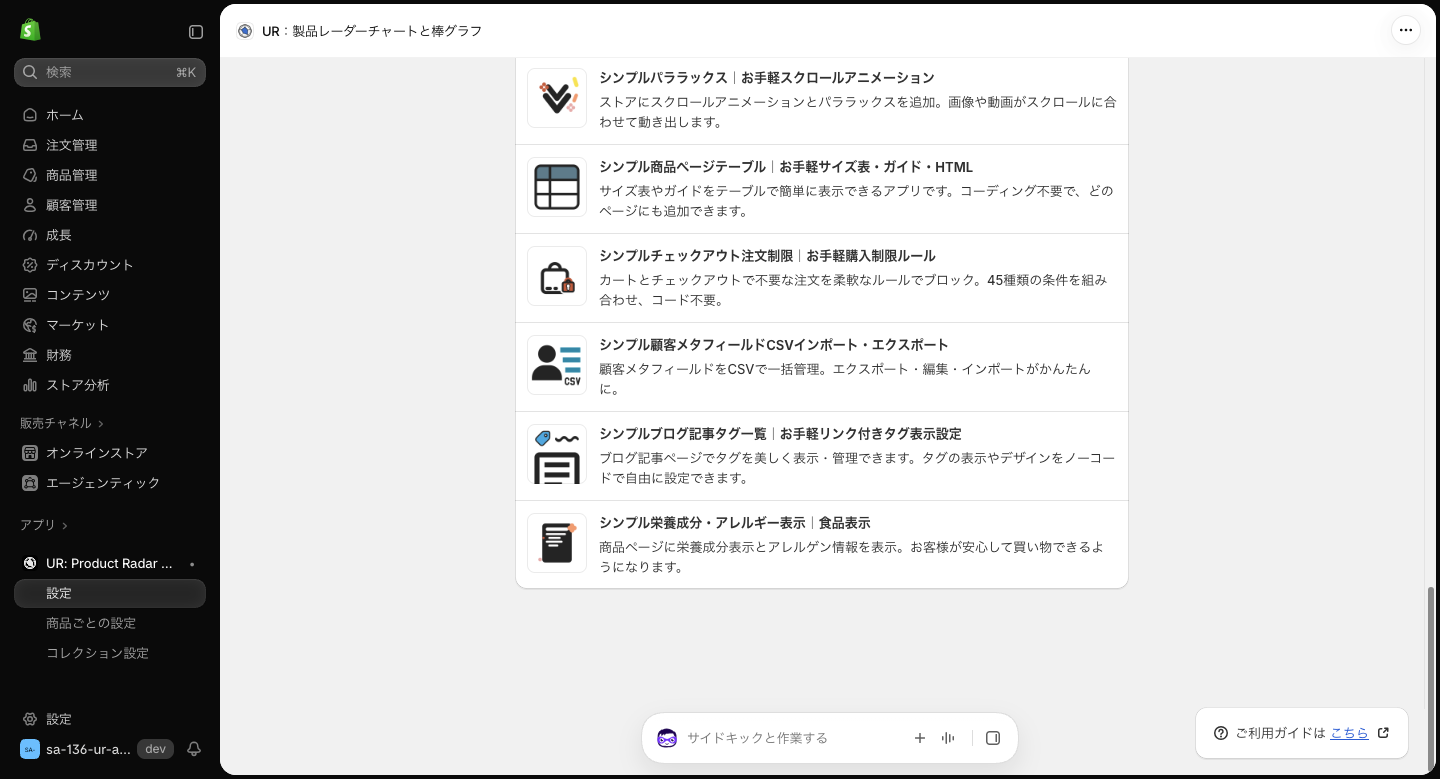
Task: Follow the こちら user guide link
Action: (x=1349, y=733)
